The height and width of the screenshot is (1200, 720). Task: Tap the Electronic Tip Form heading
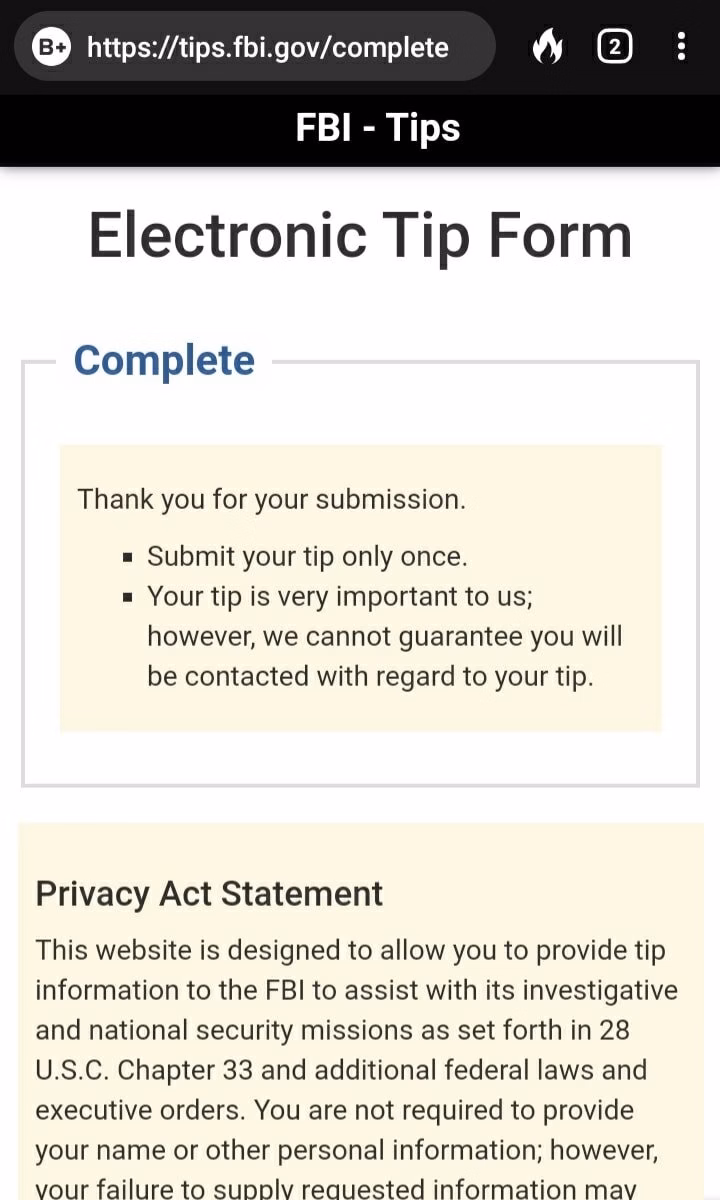360,236
